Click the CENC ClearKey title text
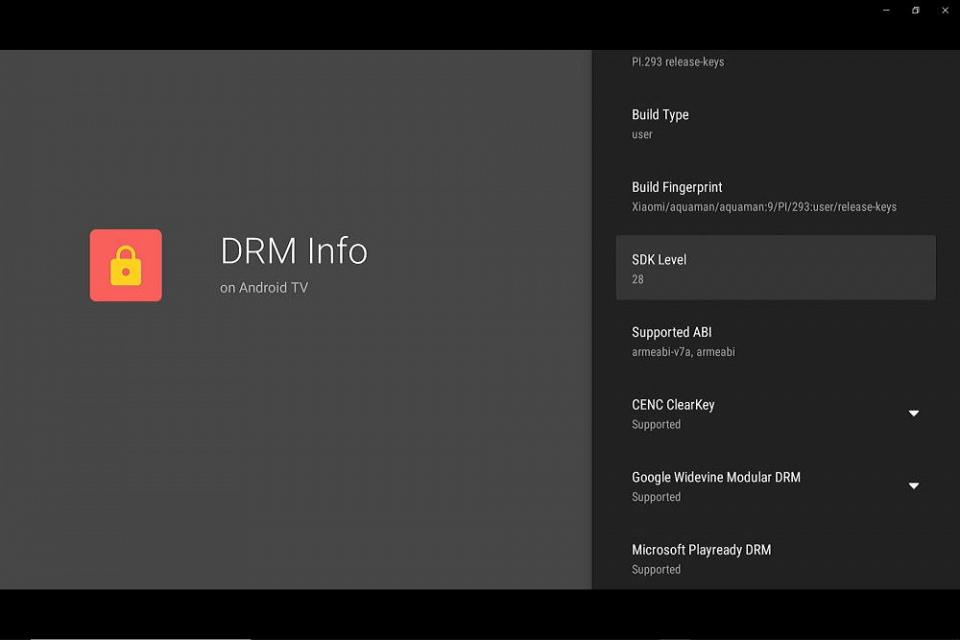 point(673,405)
